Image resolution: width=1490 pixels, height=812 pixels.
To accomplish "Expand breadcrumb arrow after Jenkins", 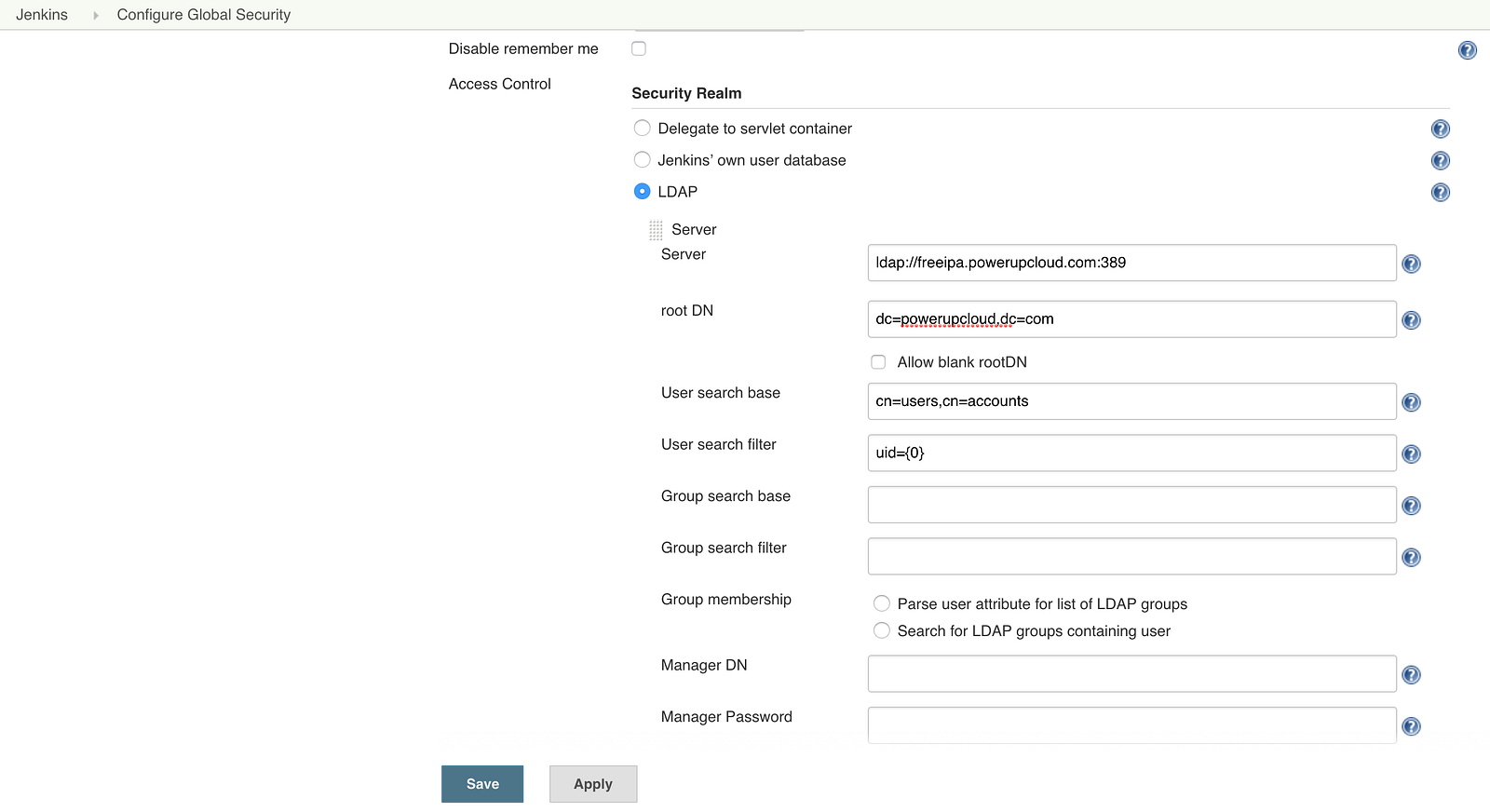I will tap(95, 15).
